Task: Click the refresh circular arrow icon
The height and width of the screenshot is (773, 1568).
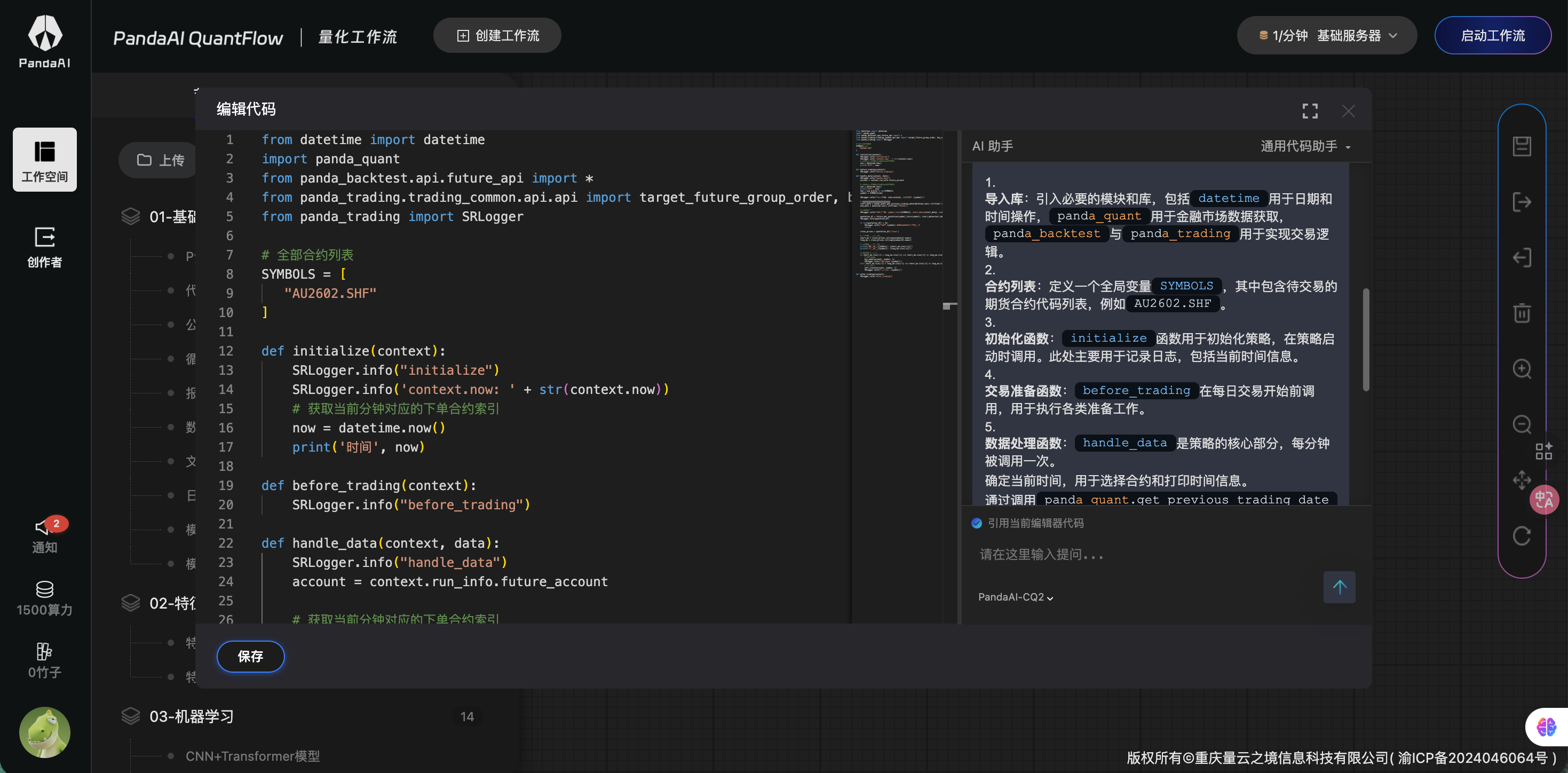Action: coord(1521,535)
